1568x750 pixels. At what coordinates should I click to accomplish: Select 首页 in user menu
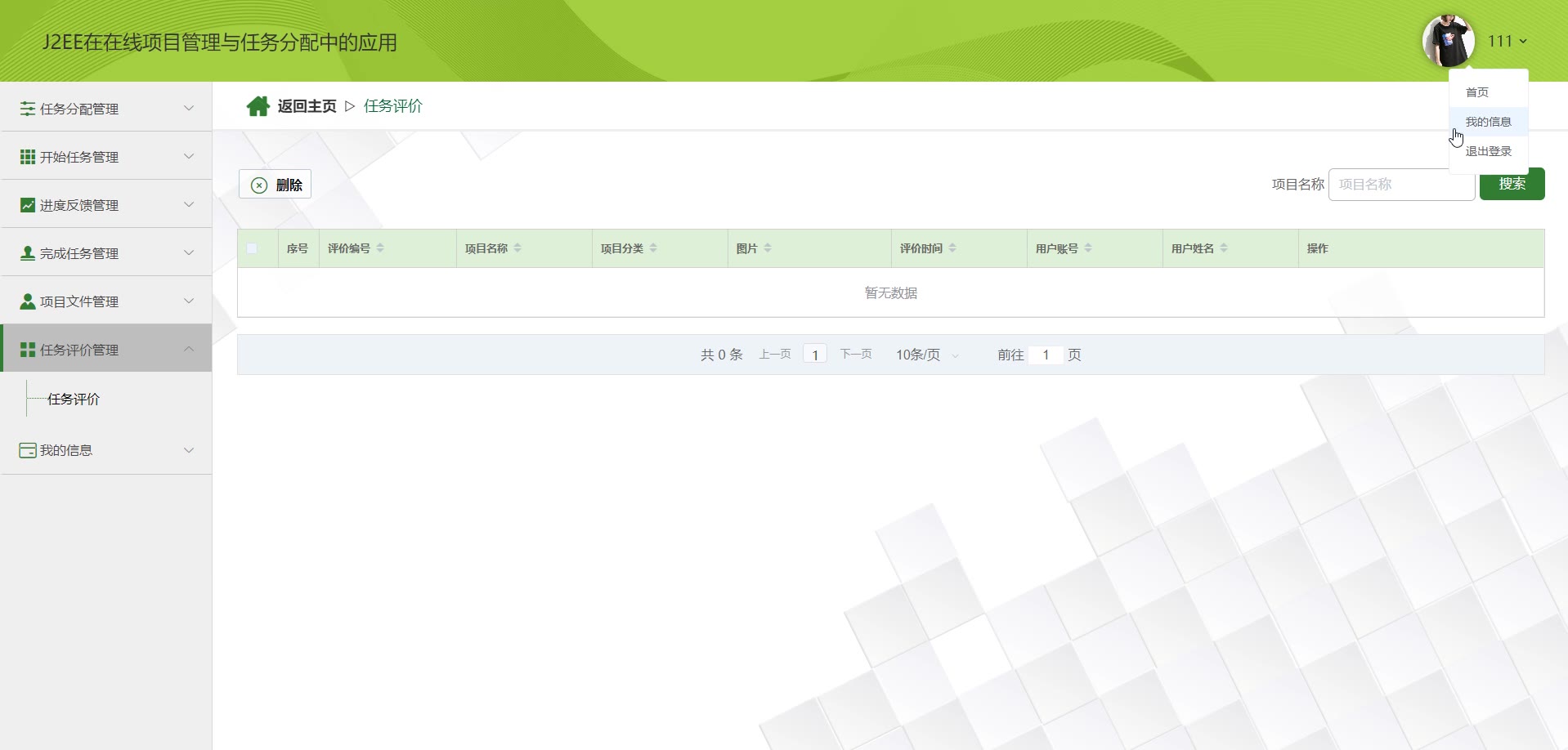click(x=1489, y=92)
